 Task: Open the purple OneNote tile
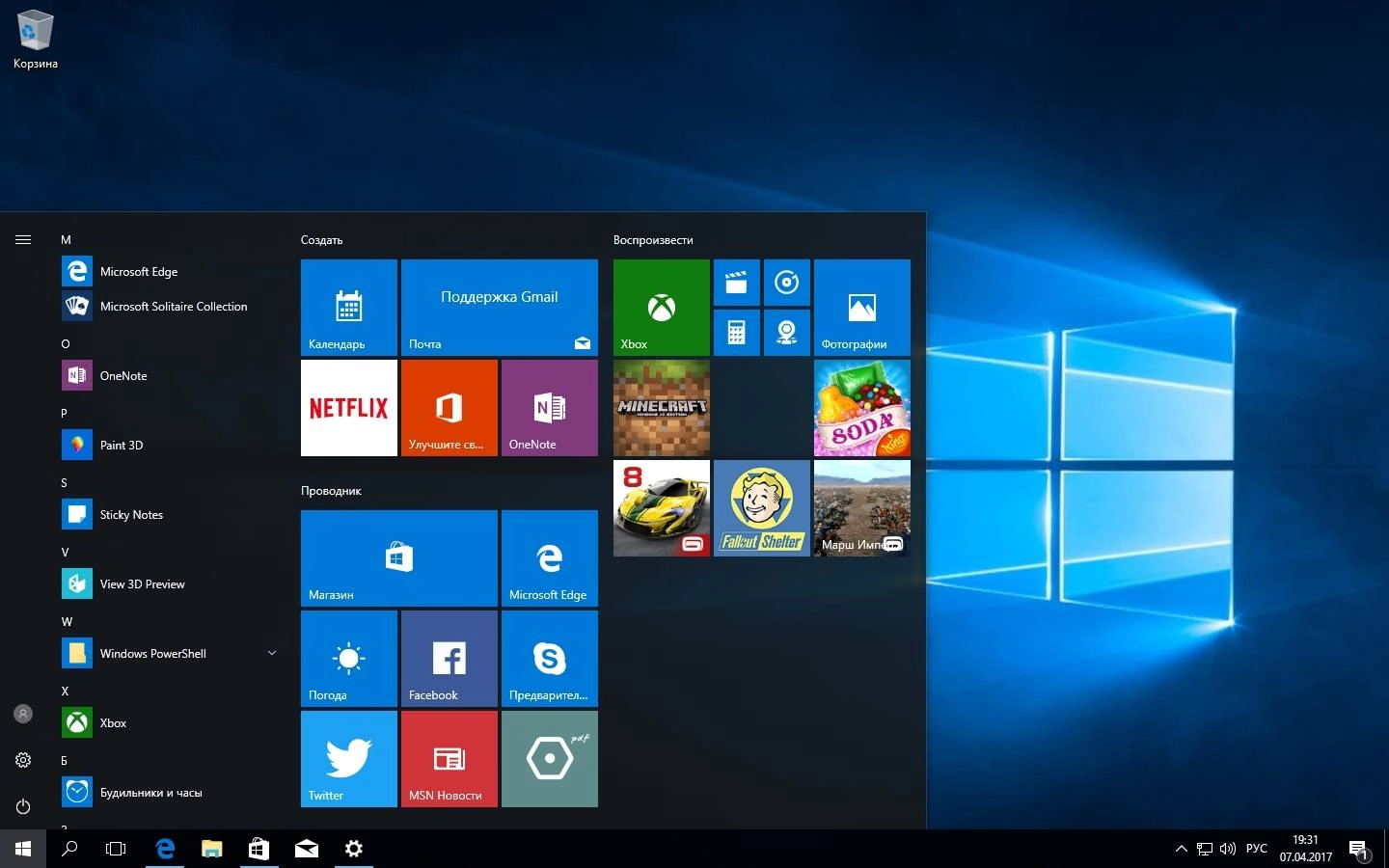point(550,408)
